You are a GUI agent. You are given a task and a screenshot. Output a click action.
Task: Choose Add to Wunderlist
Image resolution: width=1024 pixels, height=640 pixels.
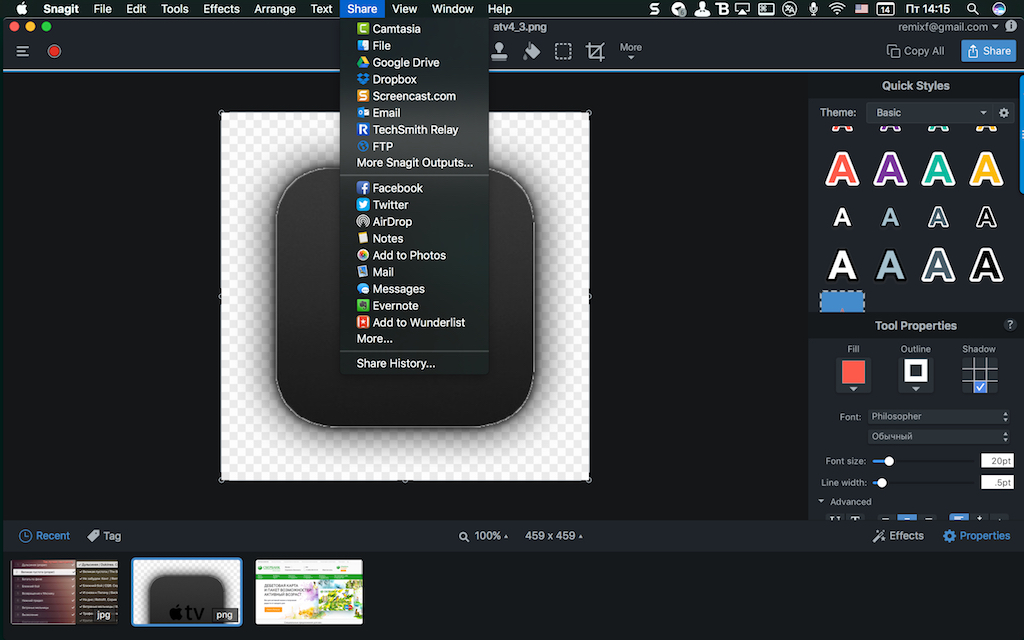point(415,323)
